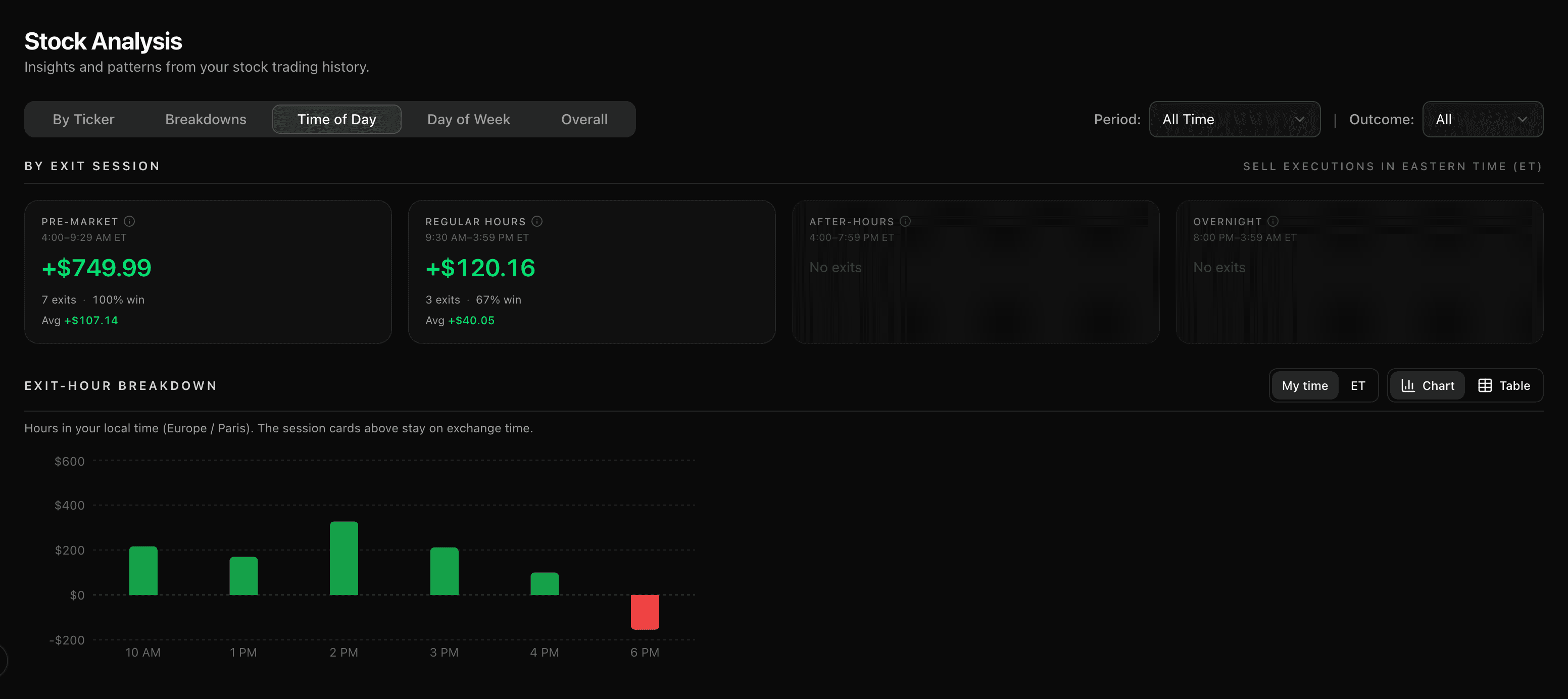The height and width of the screenshot is (699, 1568).
Task: Click the -$200 axis label
Action: (x=67, y=640)
